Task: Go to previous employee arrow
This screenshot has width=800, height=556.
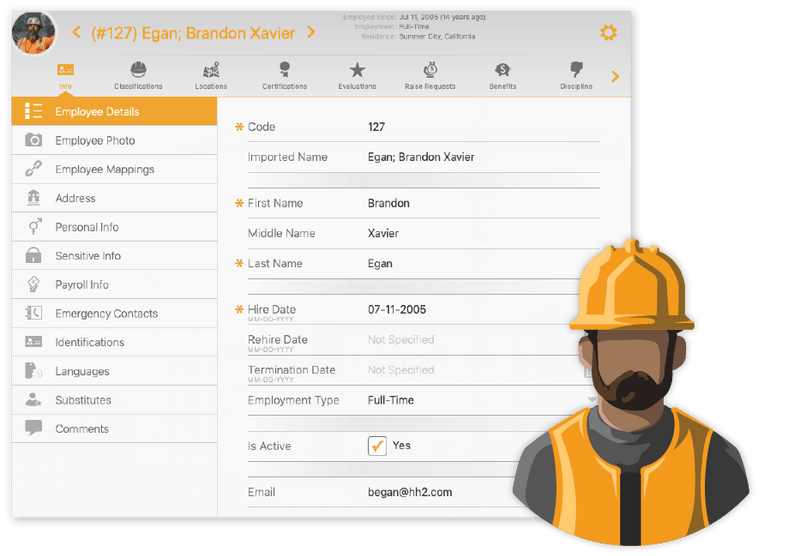Action: click(77, 33)
